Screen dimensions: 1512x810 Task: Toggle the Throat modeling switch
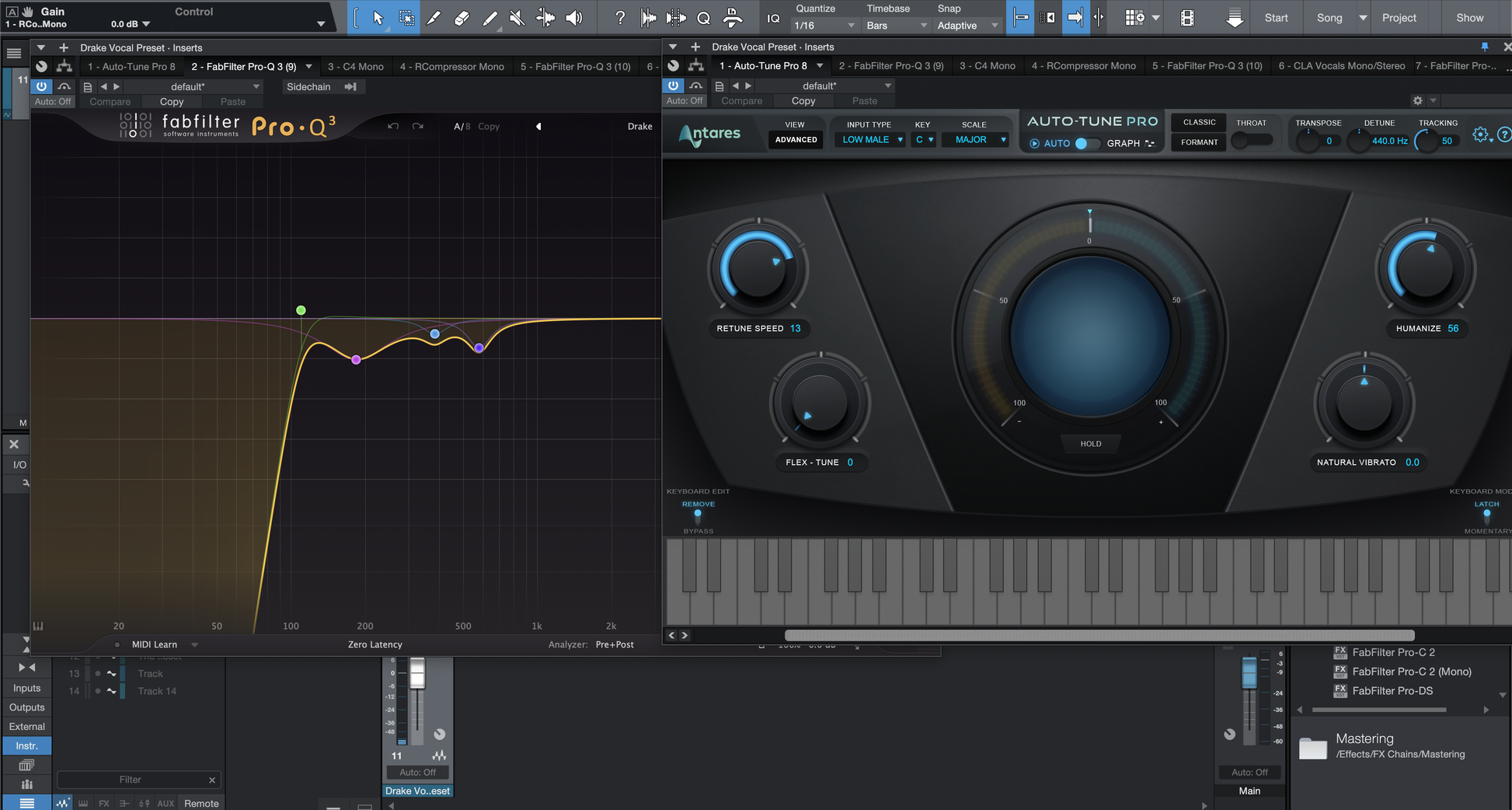point(1251,141)
